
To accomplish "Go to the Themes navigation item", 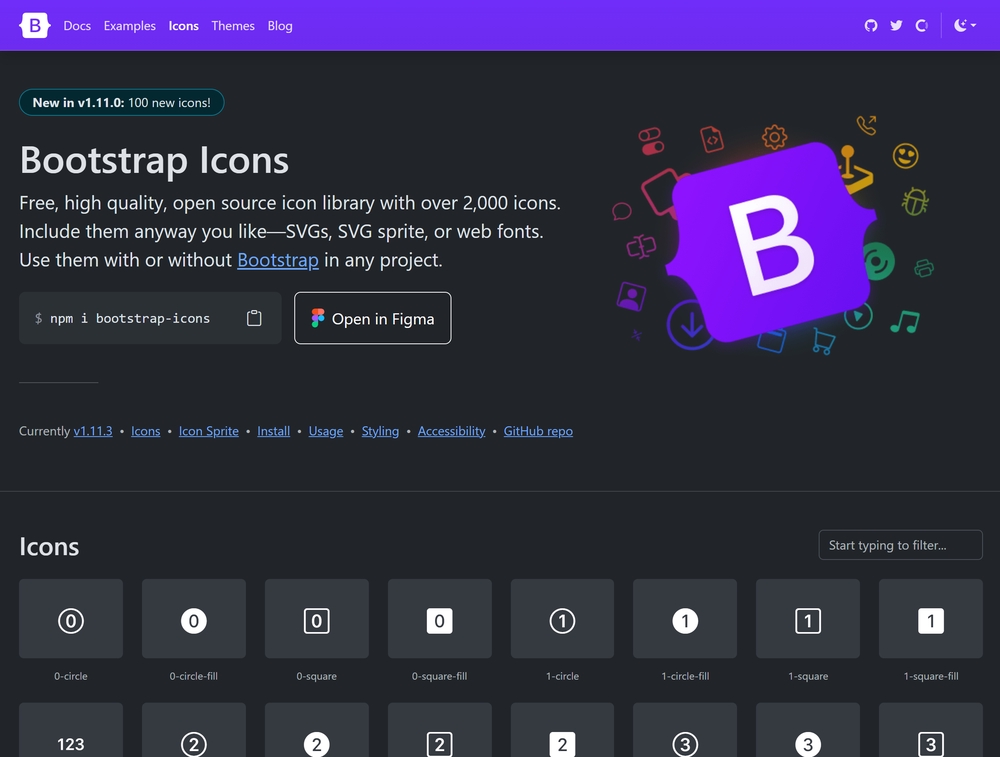I will pyautogui.click(x=233, y=26).
